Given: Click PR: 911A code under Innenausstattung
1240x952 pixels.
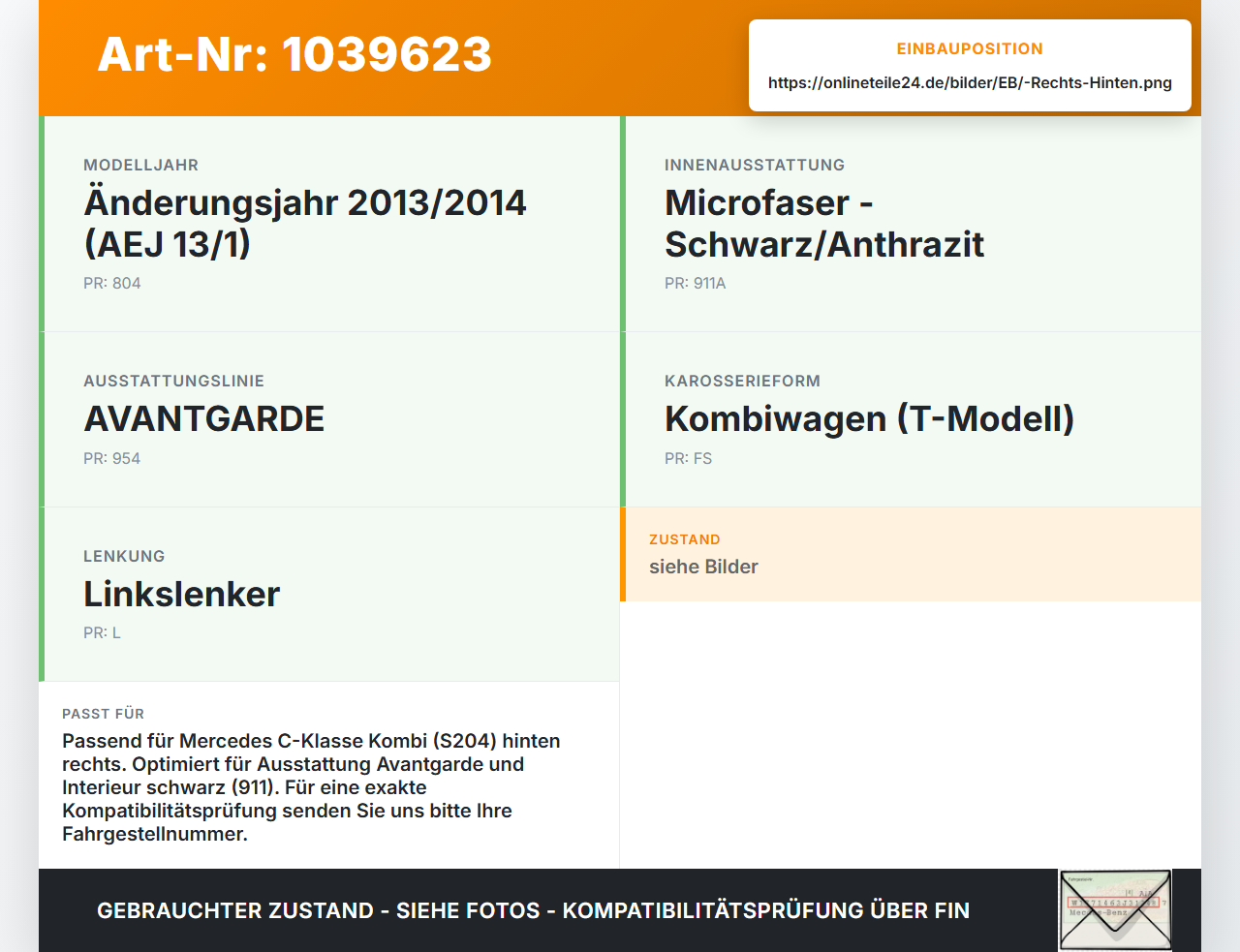Looking at the screenshot, I should (x=696, y=284).
